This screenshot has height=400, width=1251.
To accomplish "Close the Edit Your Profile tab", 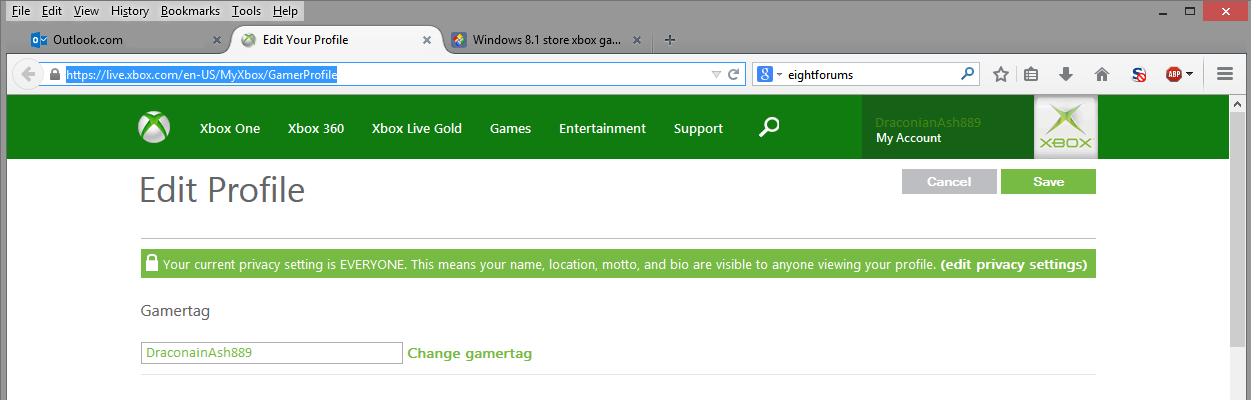I will pyautogui.click(x=427, y=40).
